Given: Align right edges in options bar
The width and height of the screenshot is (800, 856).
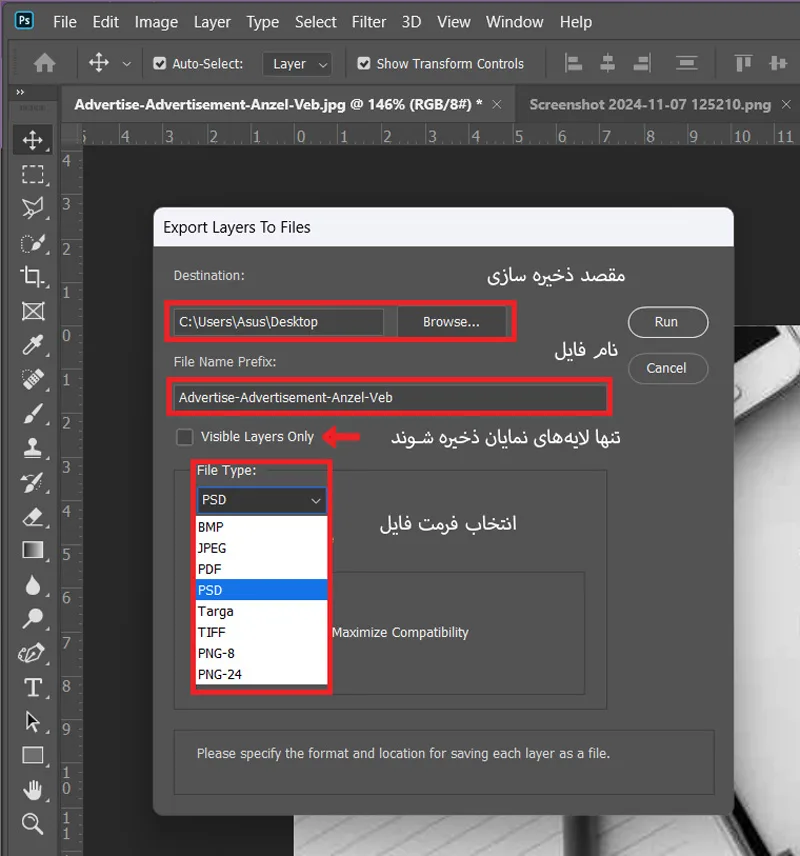Looking at the screenshot, I should click(x=642, y=63).
